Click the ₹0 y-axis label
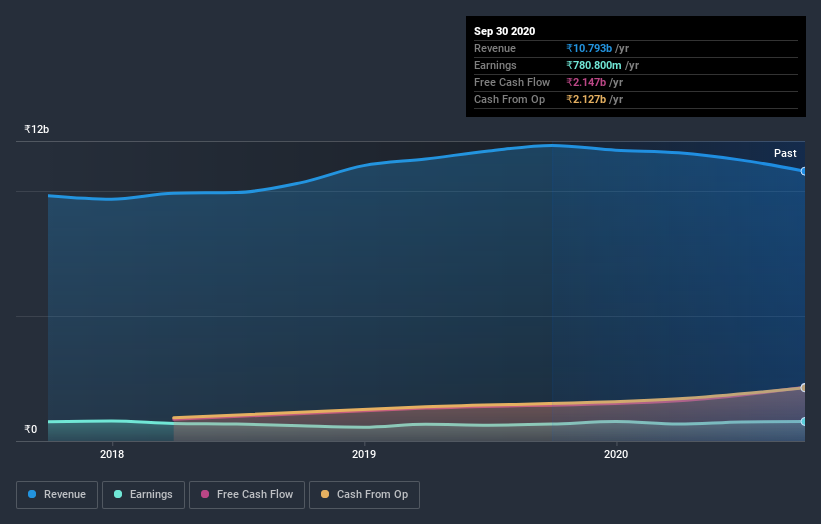 [x=31, y=429]
